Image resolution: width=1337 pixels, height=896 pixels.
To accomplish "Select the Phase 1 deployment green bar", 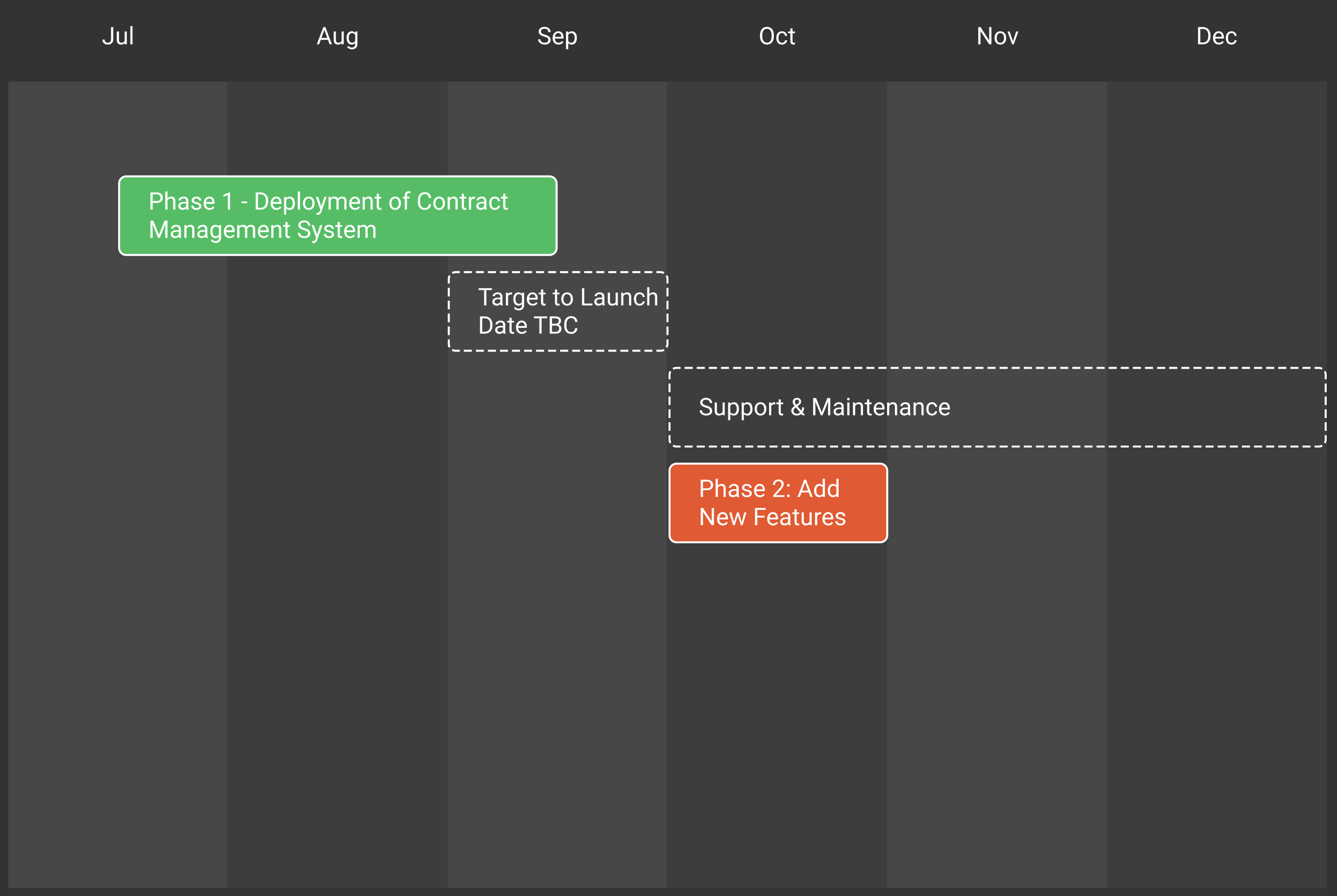I will [x=338, y=216].
